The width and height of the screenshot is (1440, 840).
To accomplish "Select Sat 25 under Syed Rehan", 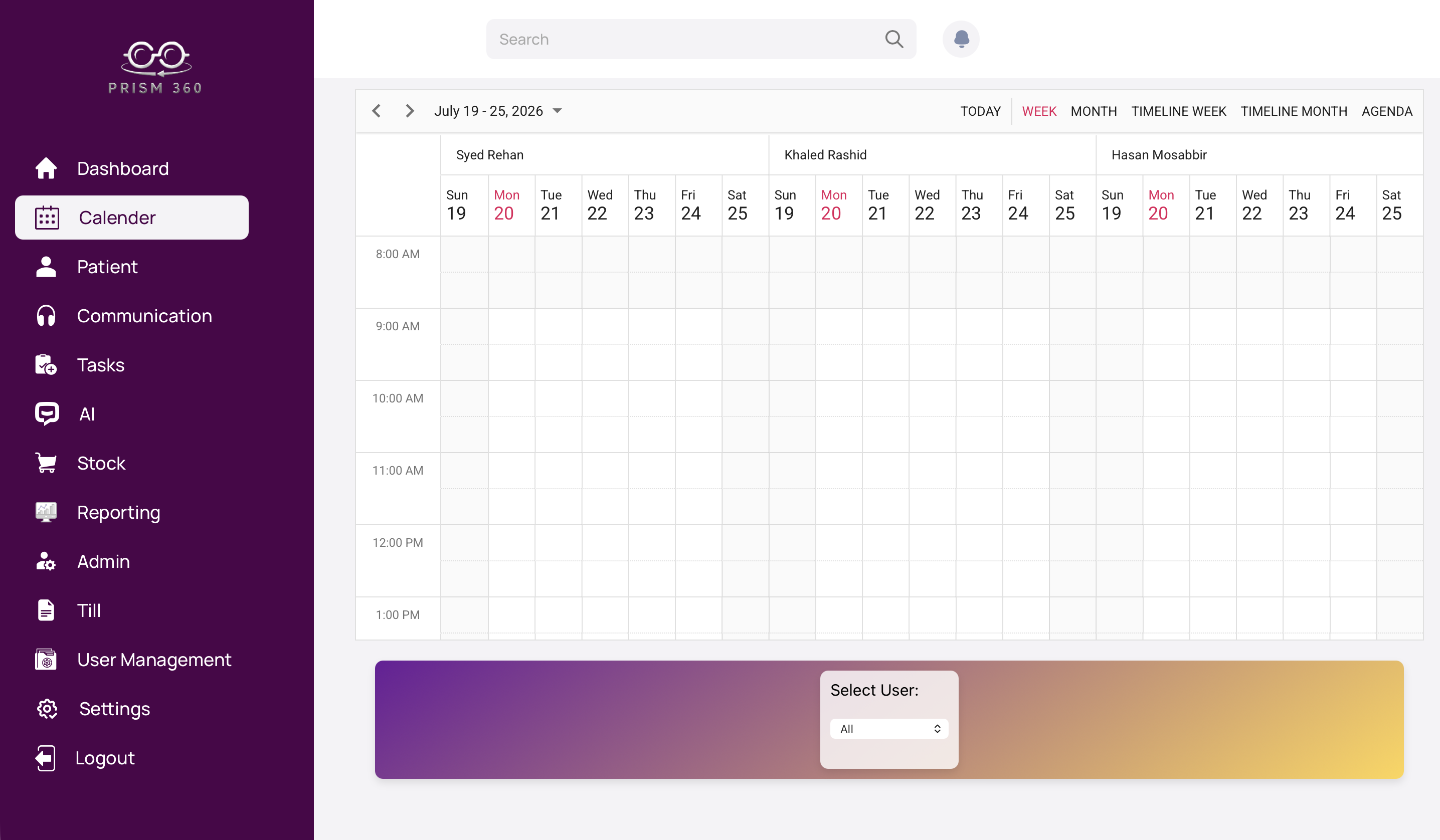I will point(745,205).
